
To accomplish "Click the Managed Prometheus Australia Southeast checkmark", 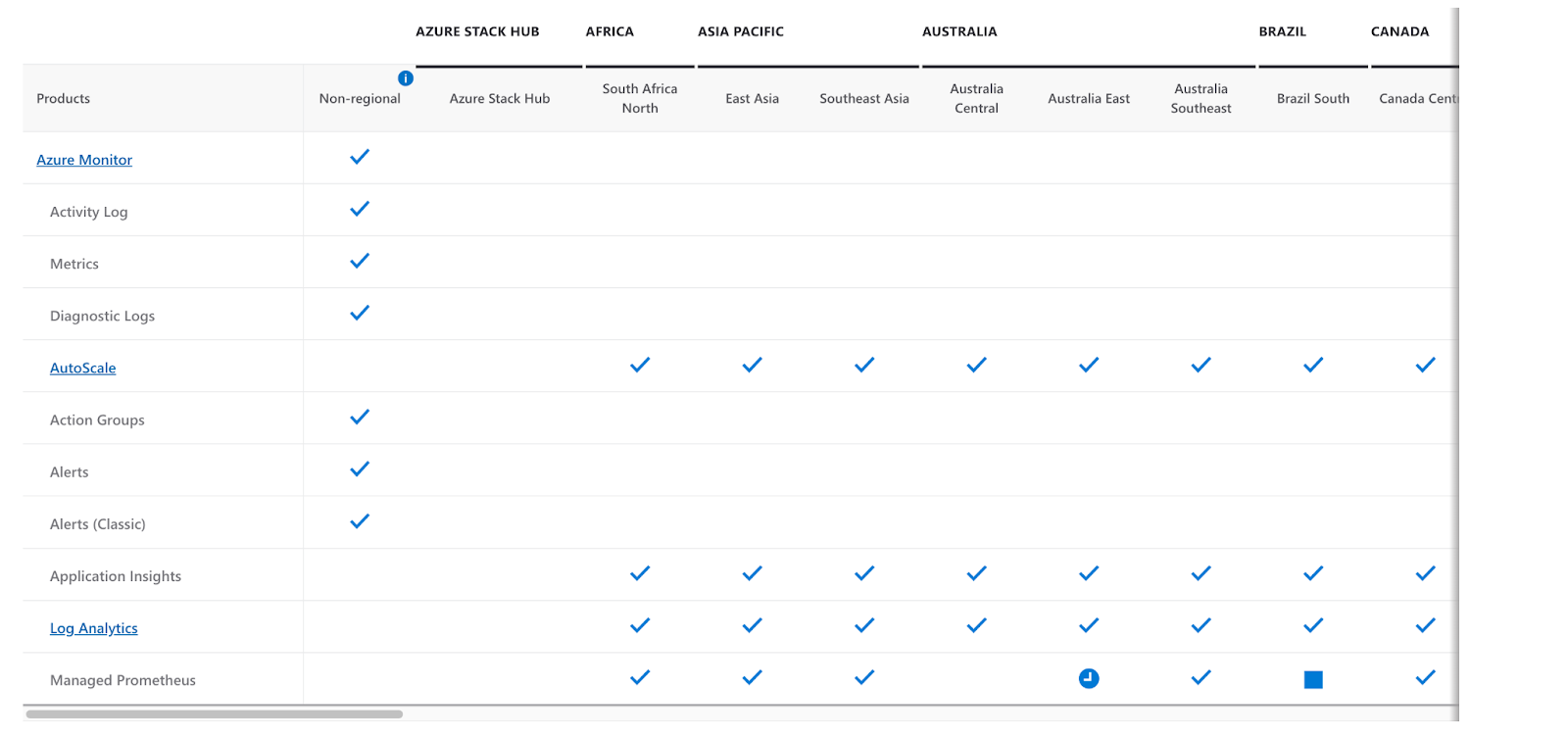I will 1201,677.
